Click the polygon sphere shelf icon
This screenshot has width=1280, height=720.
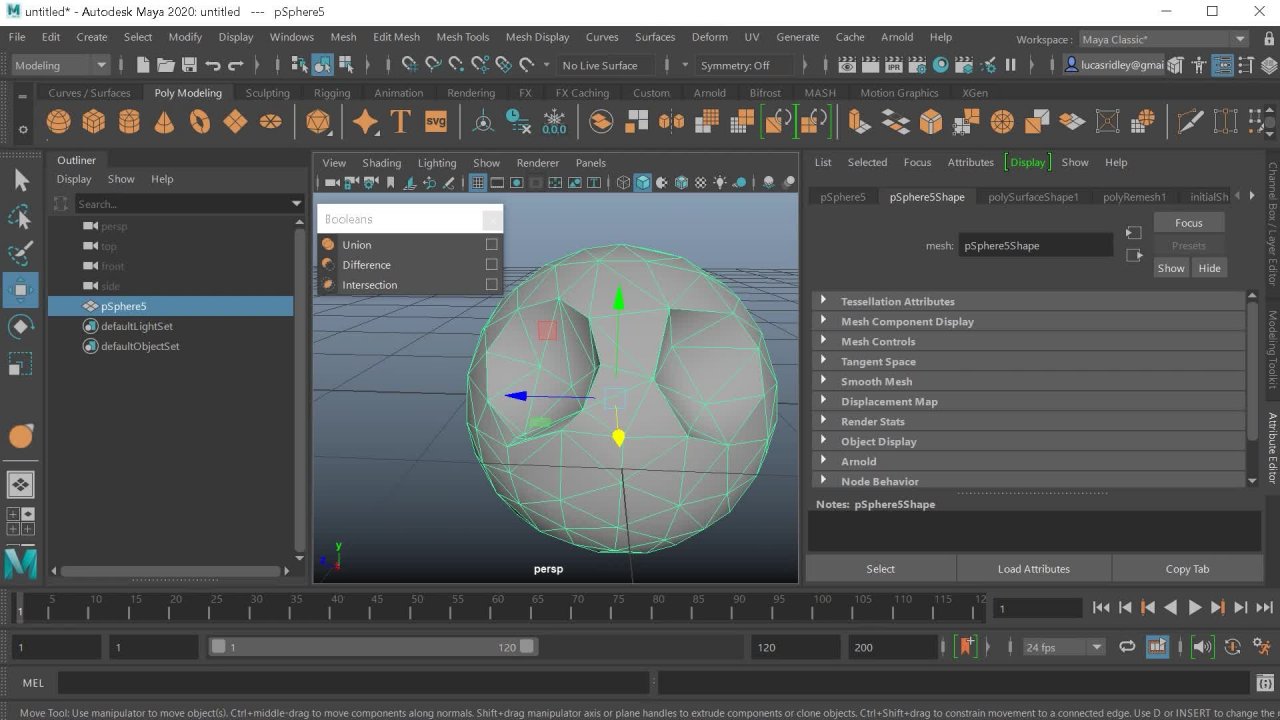coord(59,122)
